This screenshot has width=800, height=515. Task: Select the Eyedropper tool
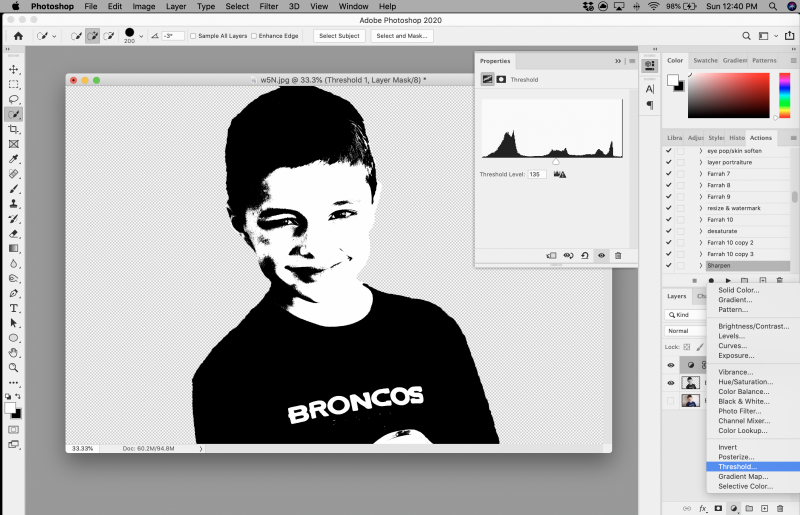14,159
